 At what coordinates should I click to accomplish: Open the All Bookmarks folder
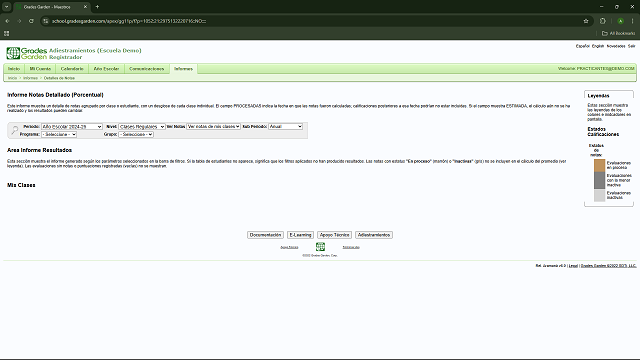pyautogui.click(x=618, y=33)
